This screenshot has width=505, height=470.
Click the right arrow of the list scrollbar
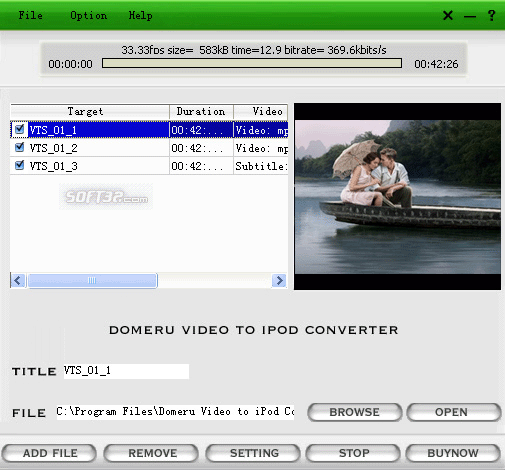(x=279, y=280)
